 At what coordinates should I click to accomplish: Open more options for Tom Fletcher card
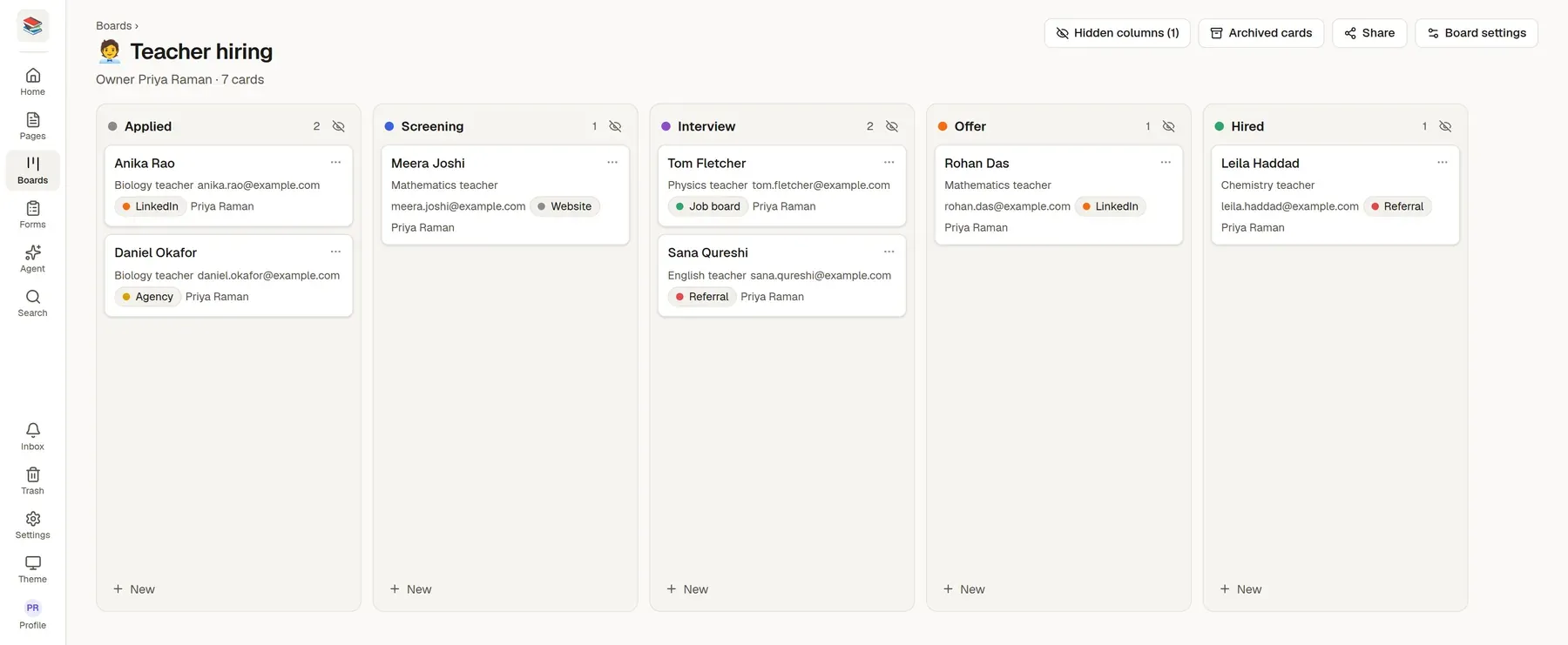[889, 163]
